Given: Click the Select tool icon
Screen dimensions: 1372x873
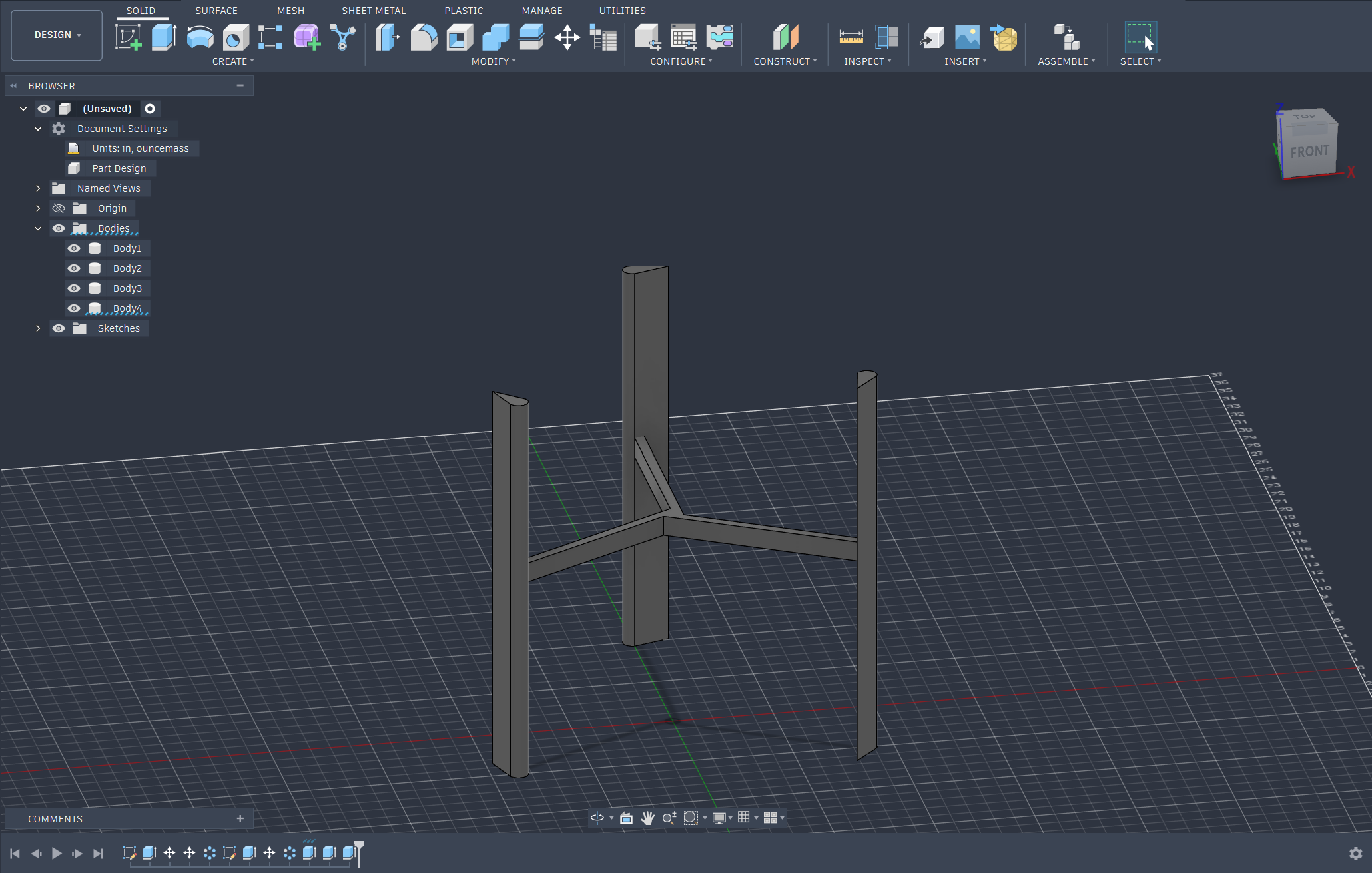Looking at the screenshot, I should tap(1140, 37).
